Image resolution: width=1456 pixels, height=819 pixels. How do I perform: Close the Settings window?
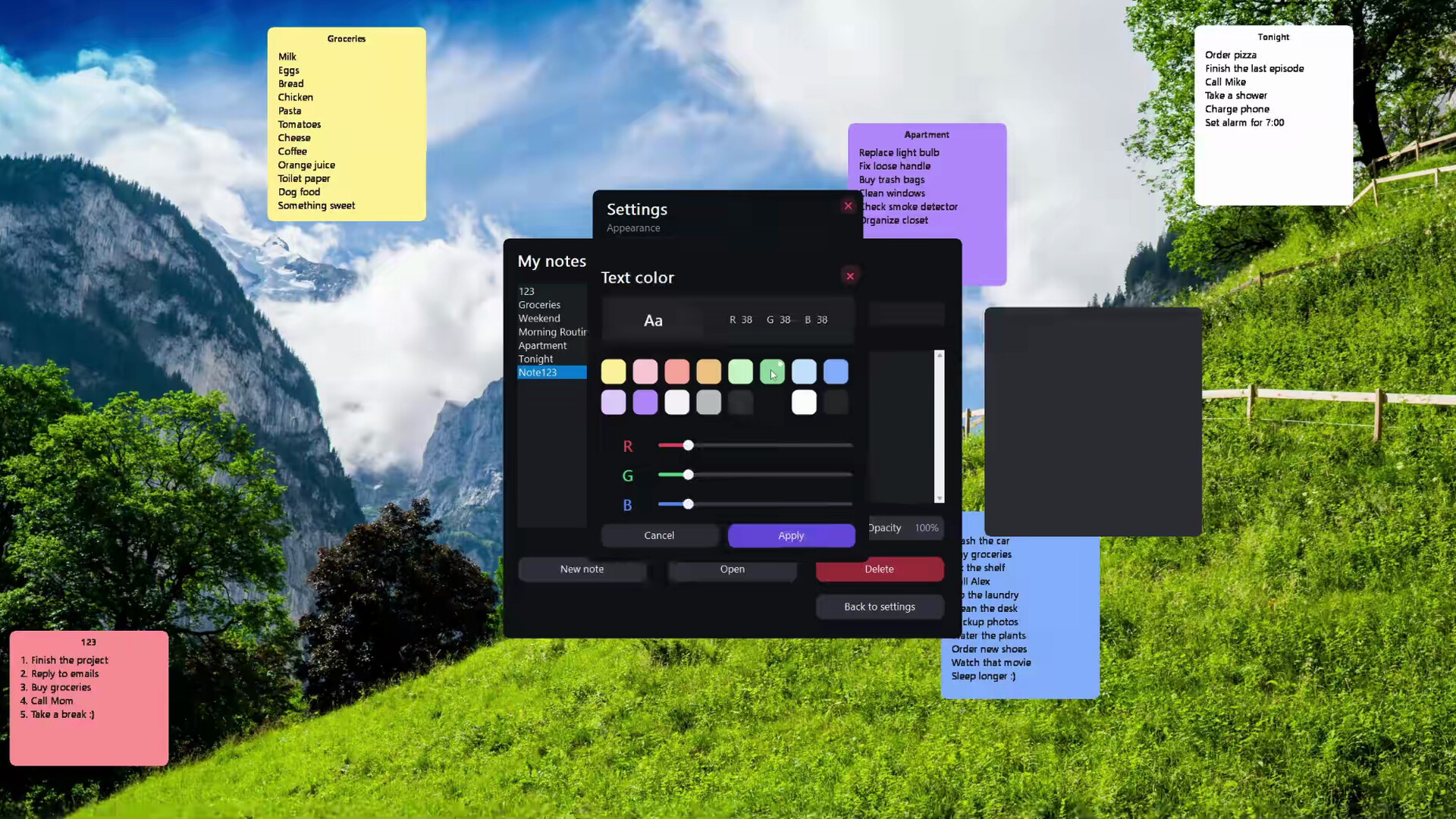pyautogui.click(x=848, y=206)
